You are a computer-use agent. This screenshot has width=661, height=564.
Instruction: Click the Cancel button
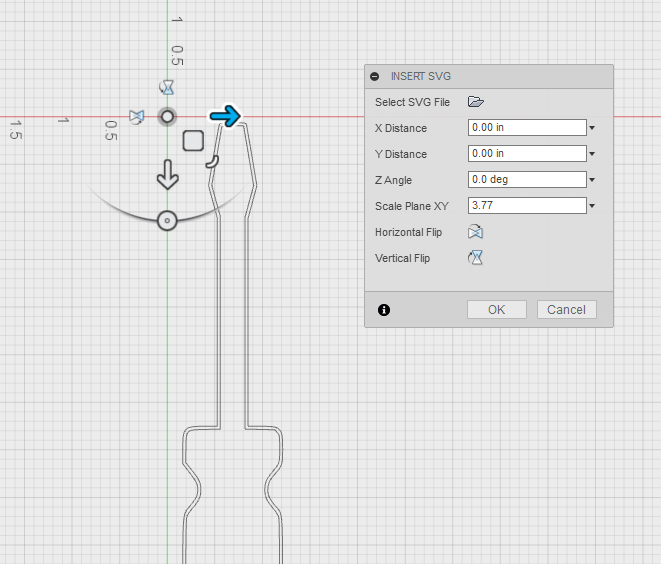567,310
